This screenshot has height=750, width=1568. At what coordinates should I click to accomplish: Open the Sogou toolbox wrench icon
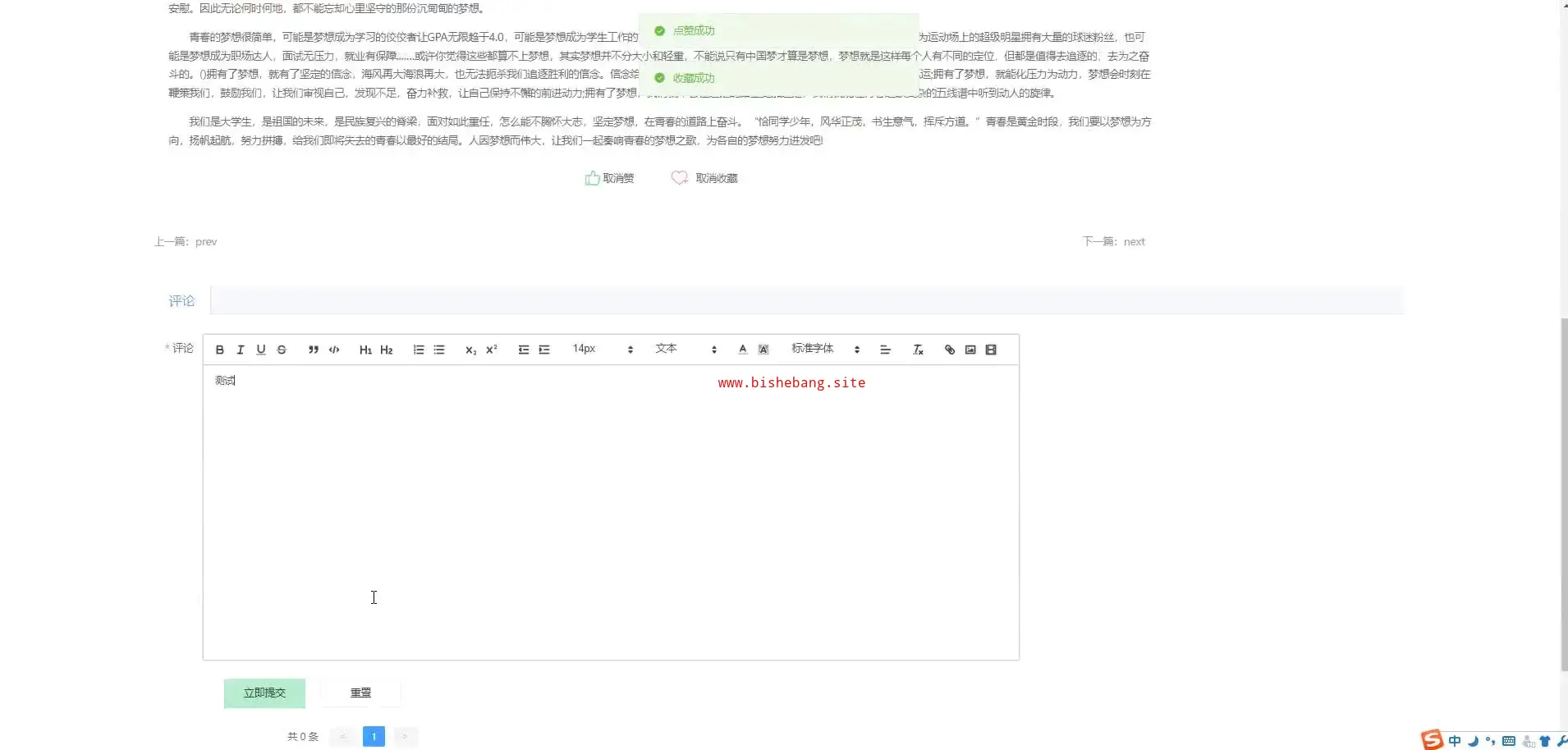tap(1561, 741)
